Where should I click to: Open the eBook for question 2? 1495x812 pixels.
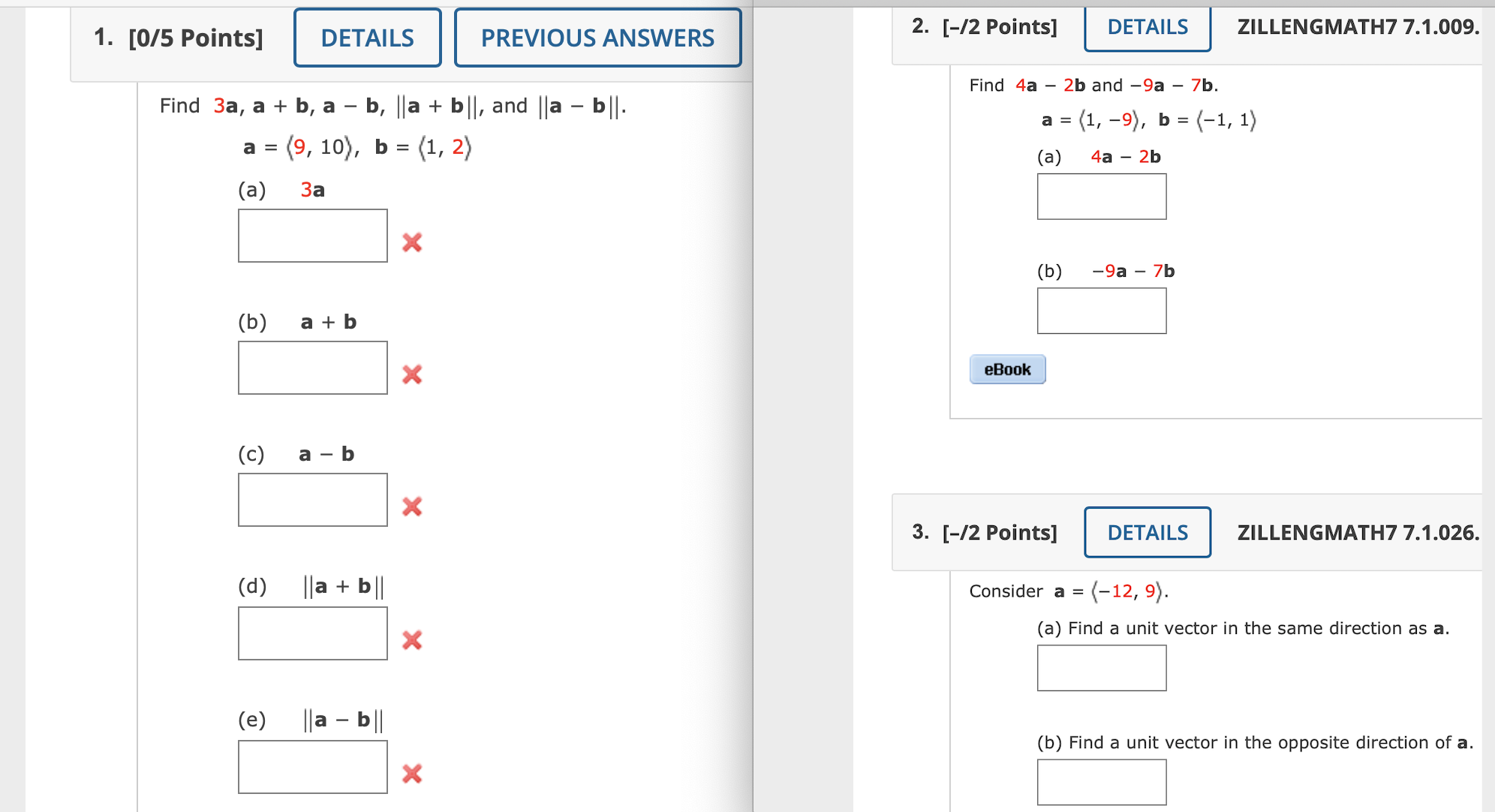tap(1007, 368)
